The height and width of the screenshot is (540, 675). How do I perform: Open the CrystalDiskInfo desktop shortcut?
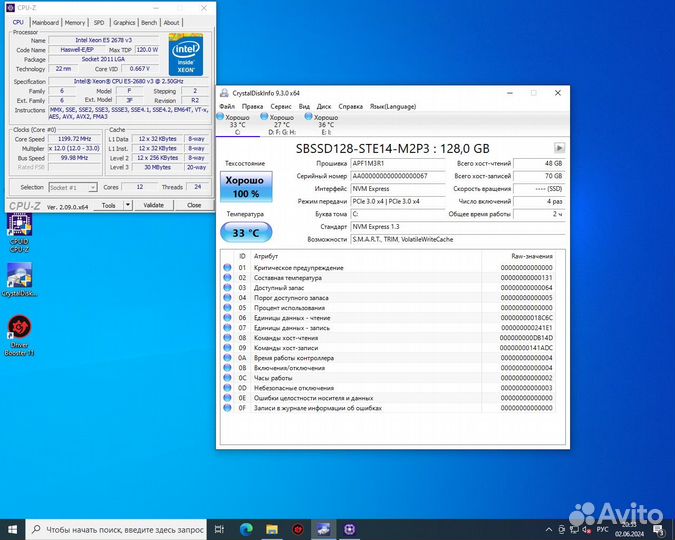[x=19, y=280]
